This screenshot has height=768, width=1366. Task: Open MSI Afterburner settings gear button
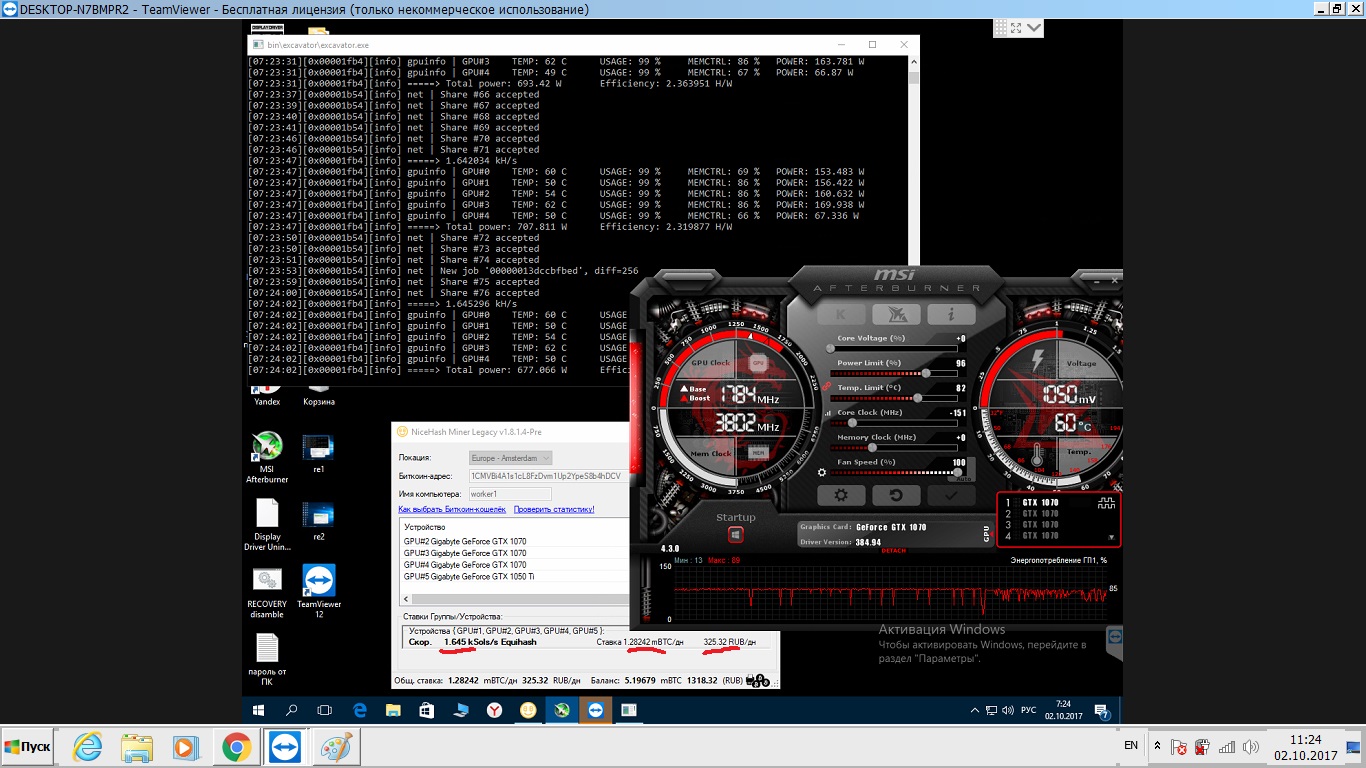click(841, 495)
